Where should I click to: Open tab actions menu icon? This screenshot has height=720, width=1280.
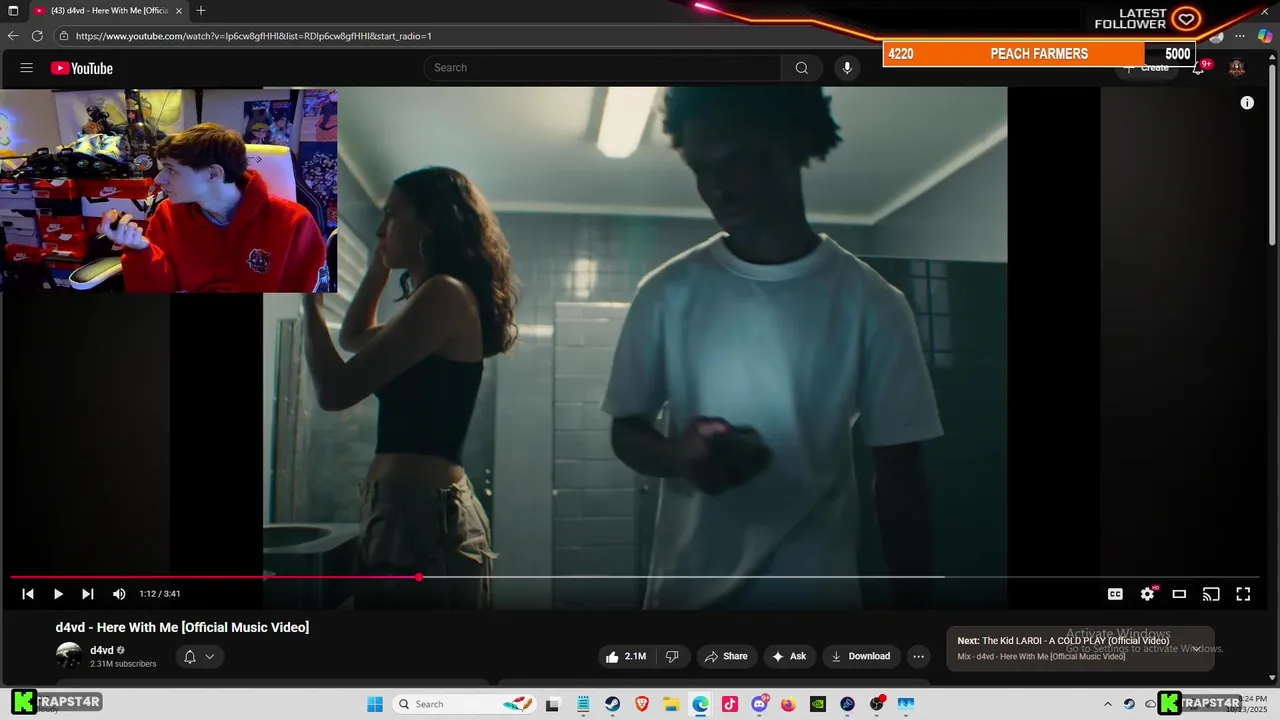[13, 11]
